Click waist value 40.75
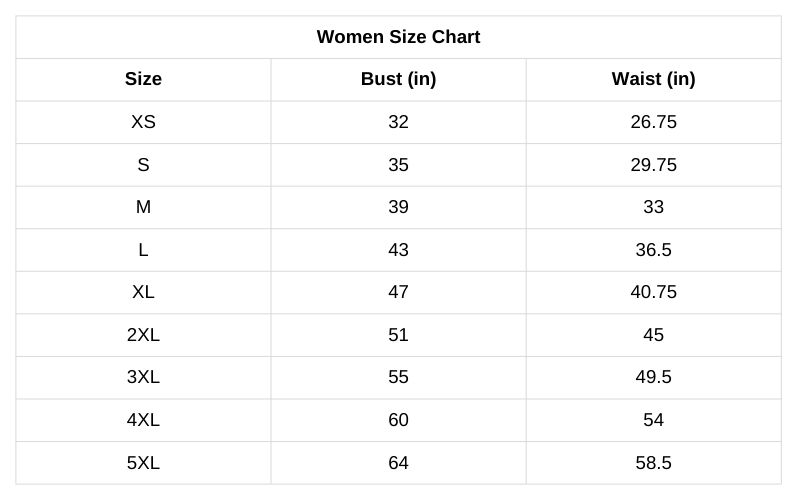800x500 pixels. 653,292
